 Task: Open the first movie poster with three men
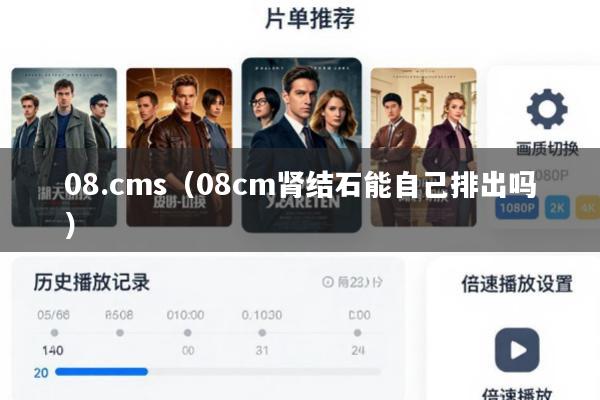64,147
